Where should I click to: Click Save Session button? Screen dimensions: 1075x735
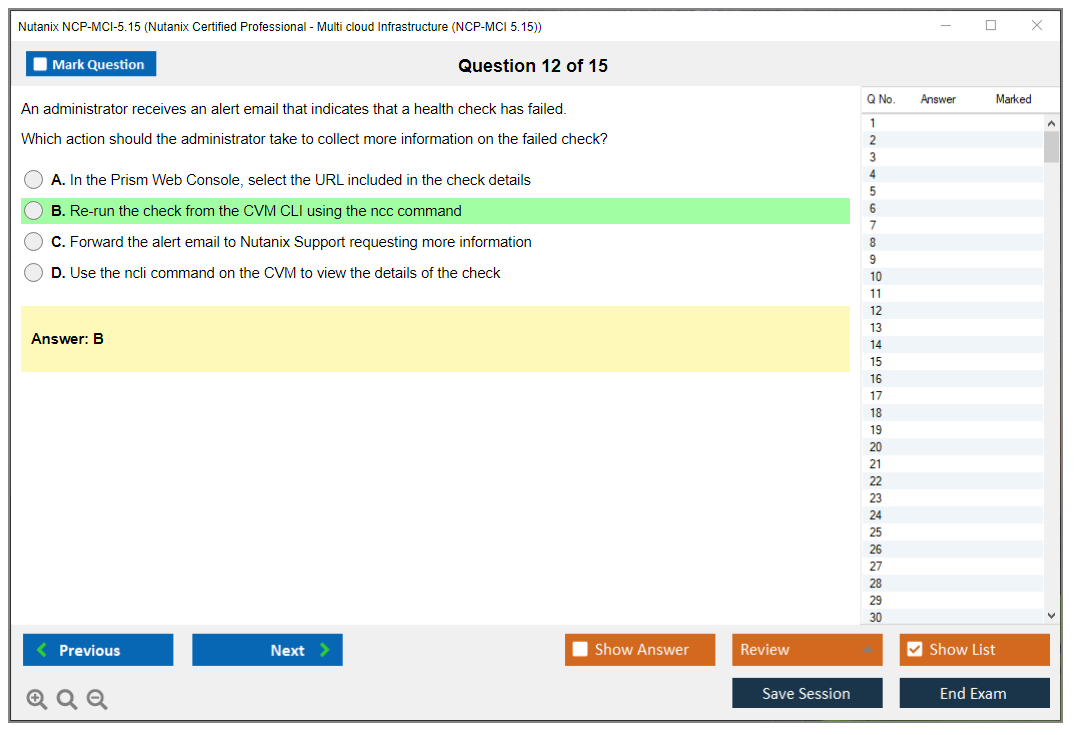(807, 694)
